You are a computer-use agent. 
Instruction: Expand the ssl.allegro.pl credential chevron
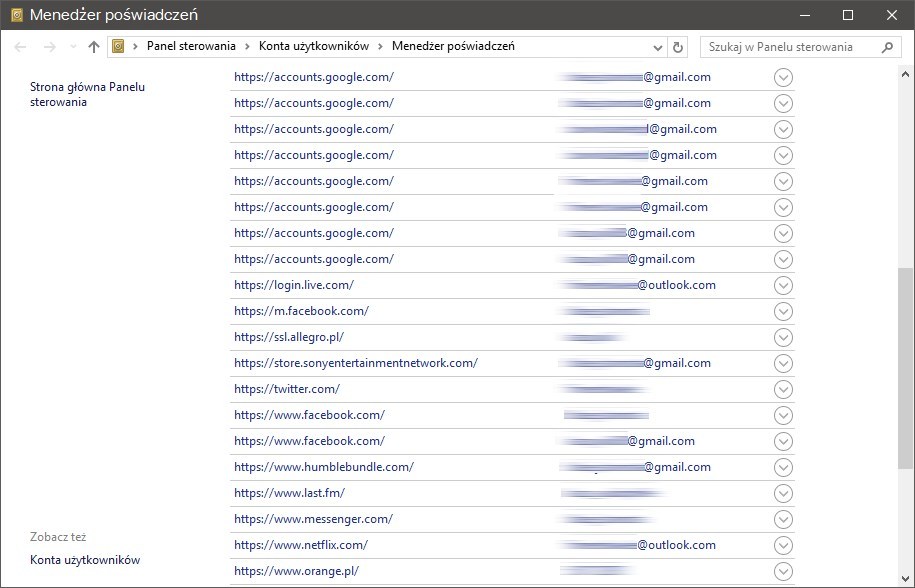point(783,337)
